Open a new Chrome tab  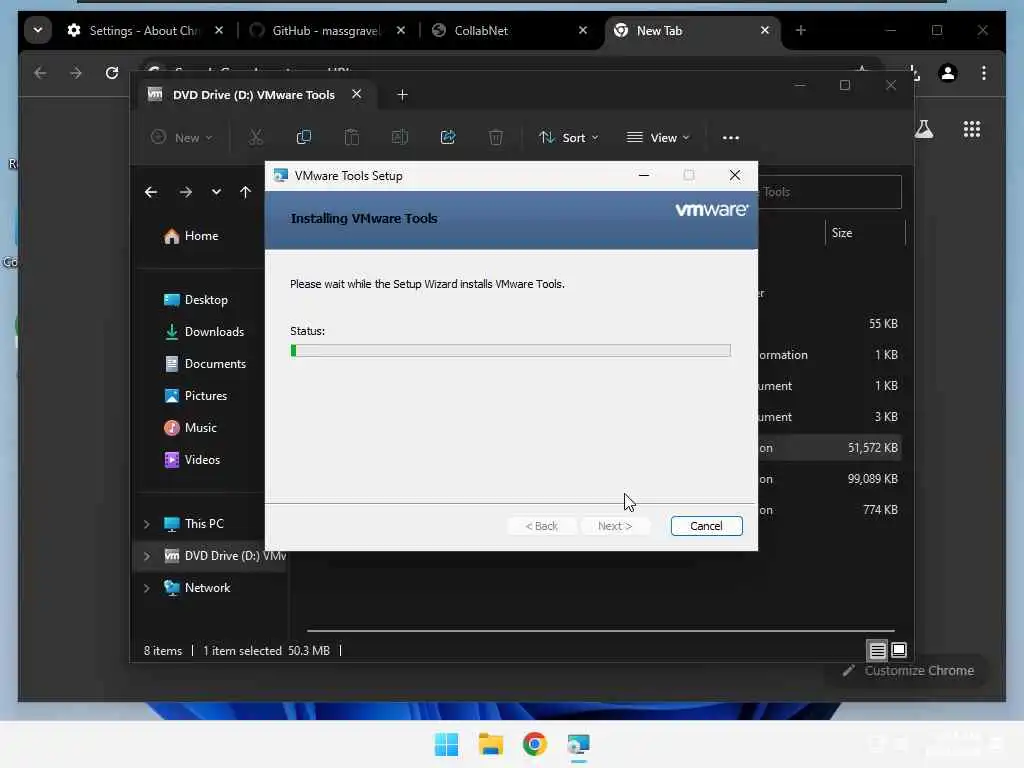(x=801, y=30)
